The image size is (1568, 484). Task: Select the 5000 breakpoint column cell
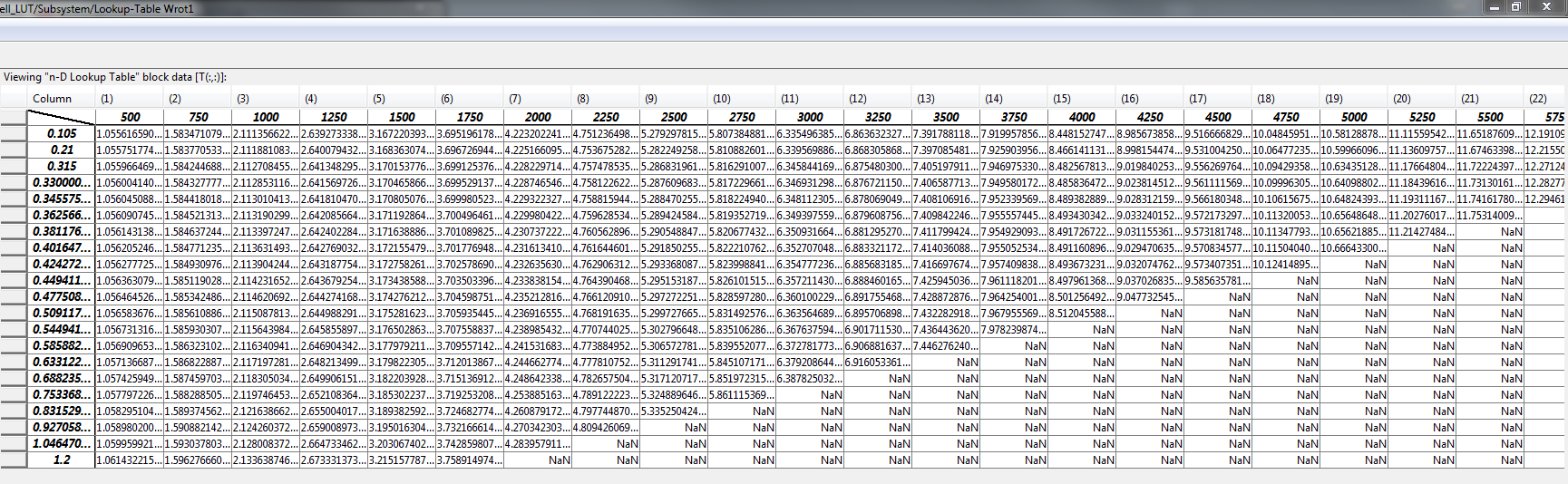click(x=1354, y=117)
